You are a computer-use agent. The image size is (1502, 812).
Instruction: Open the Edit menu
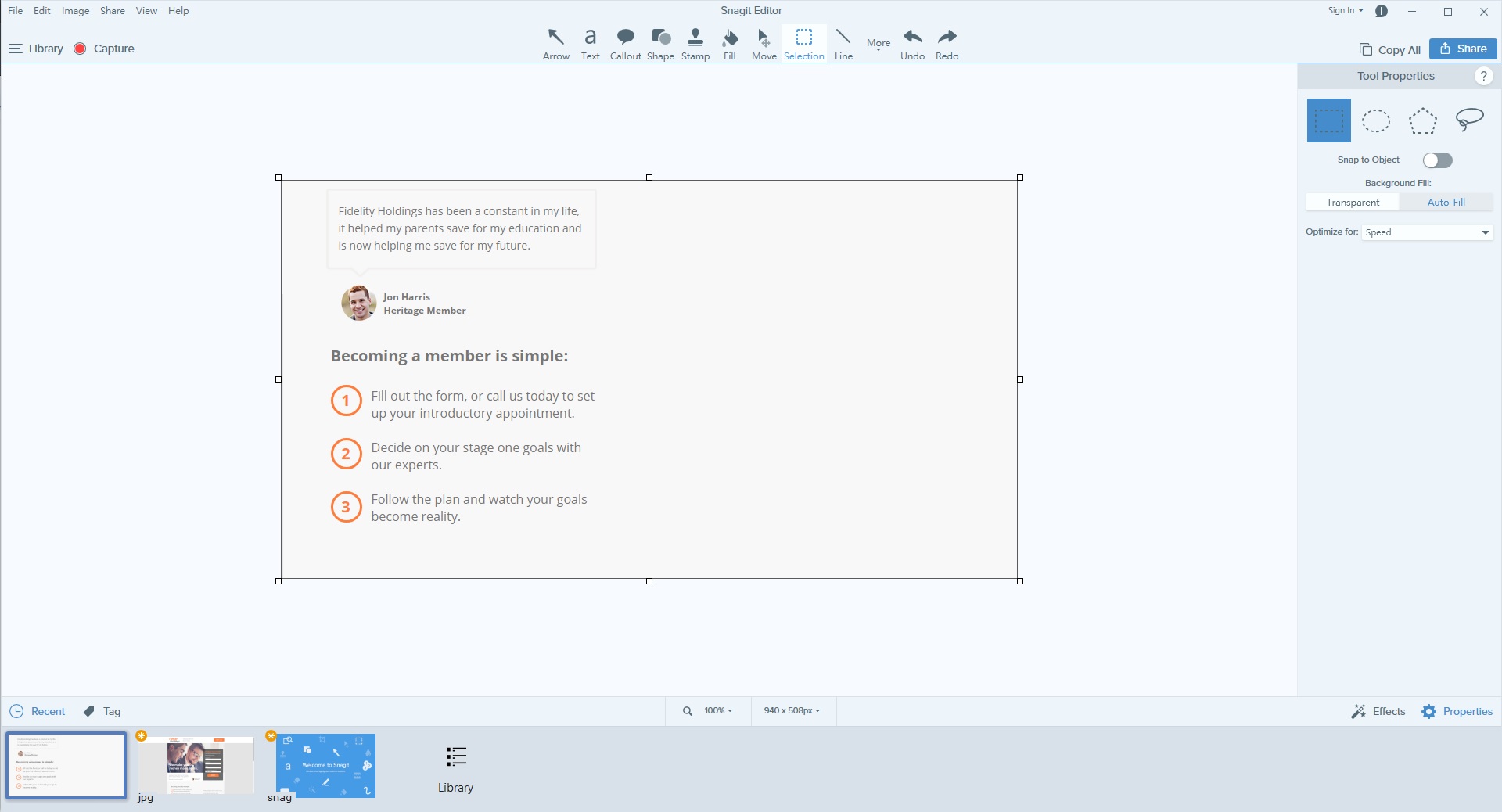point(42,11)
